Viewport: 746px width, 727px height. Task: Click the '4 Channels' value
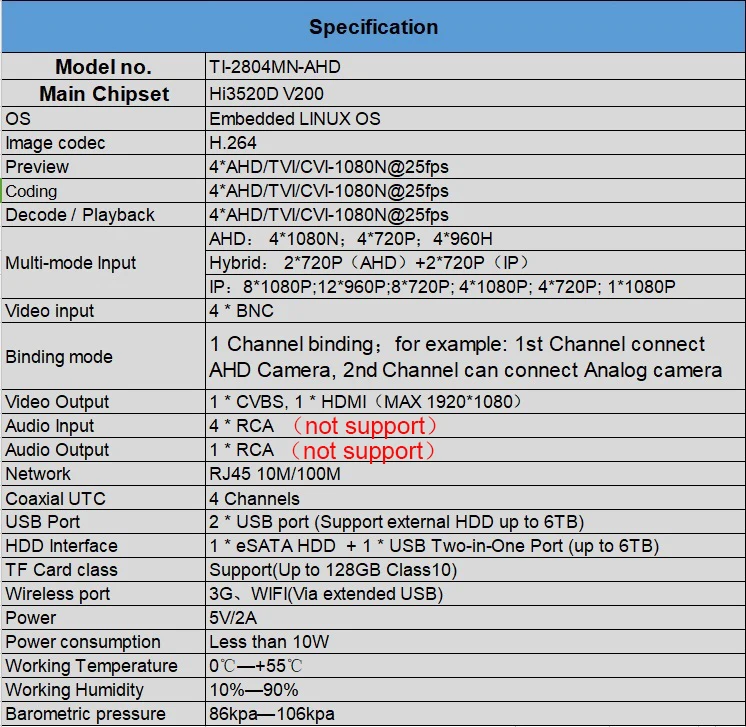click(x=255, y=498)
